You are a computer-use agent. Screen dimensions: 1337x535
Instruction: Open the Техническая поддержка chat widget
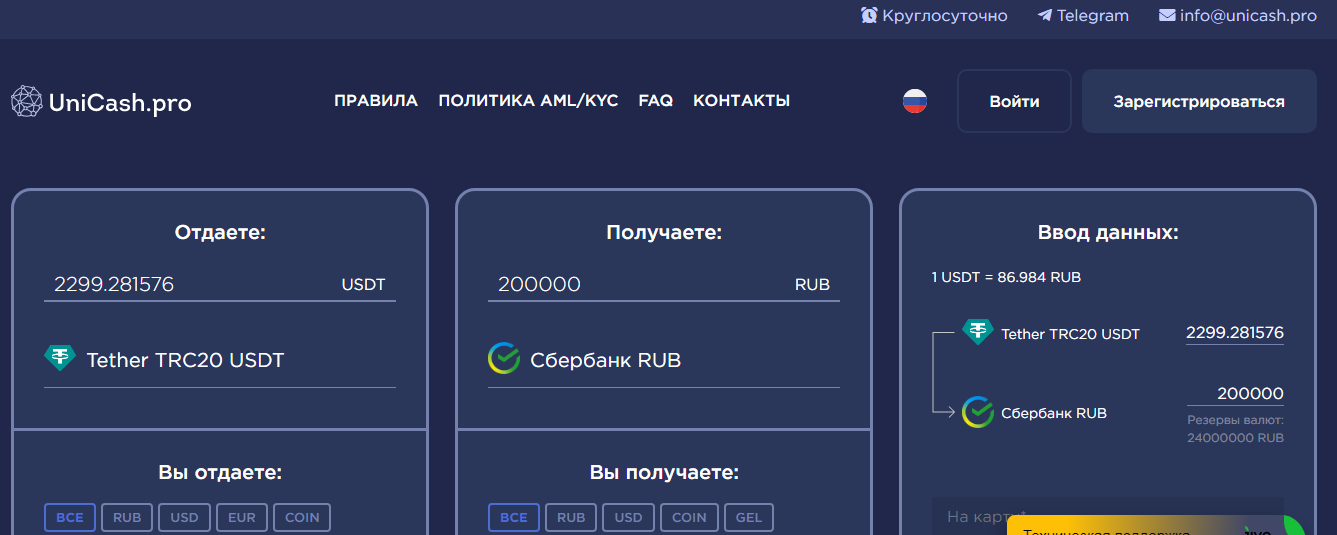[1155, 525]
